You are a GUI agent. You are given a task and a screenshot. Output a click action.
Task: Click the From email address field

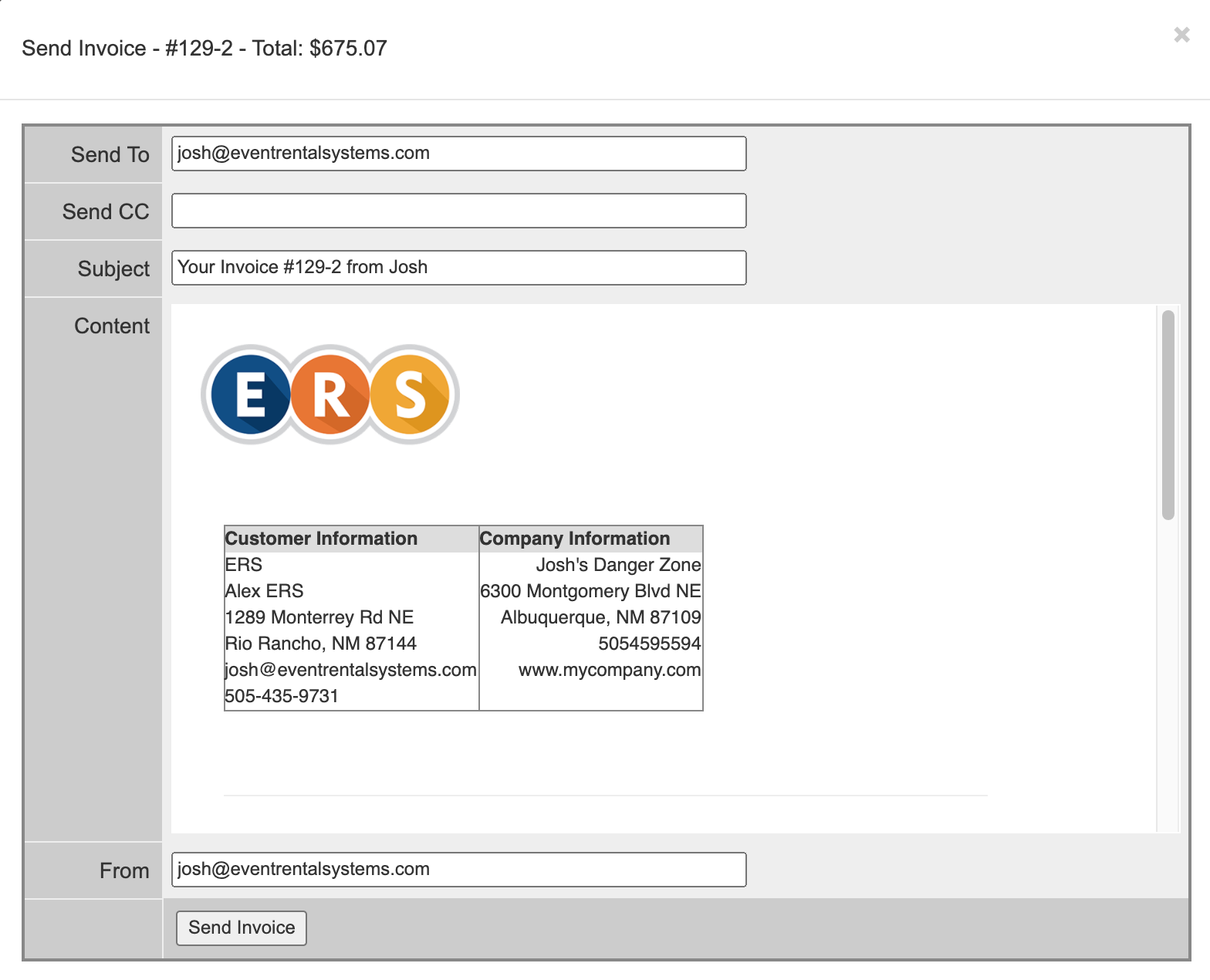pos(458,870)
